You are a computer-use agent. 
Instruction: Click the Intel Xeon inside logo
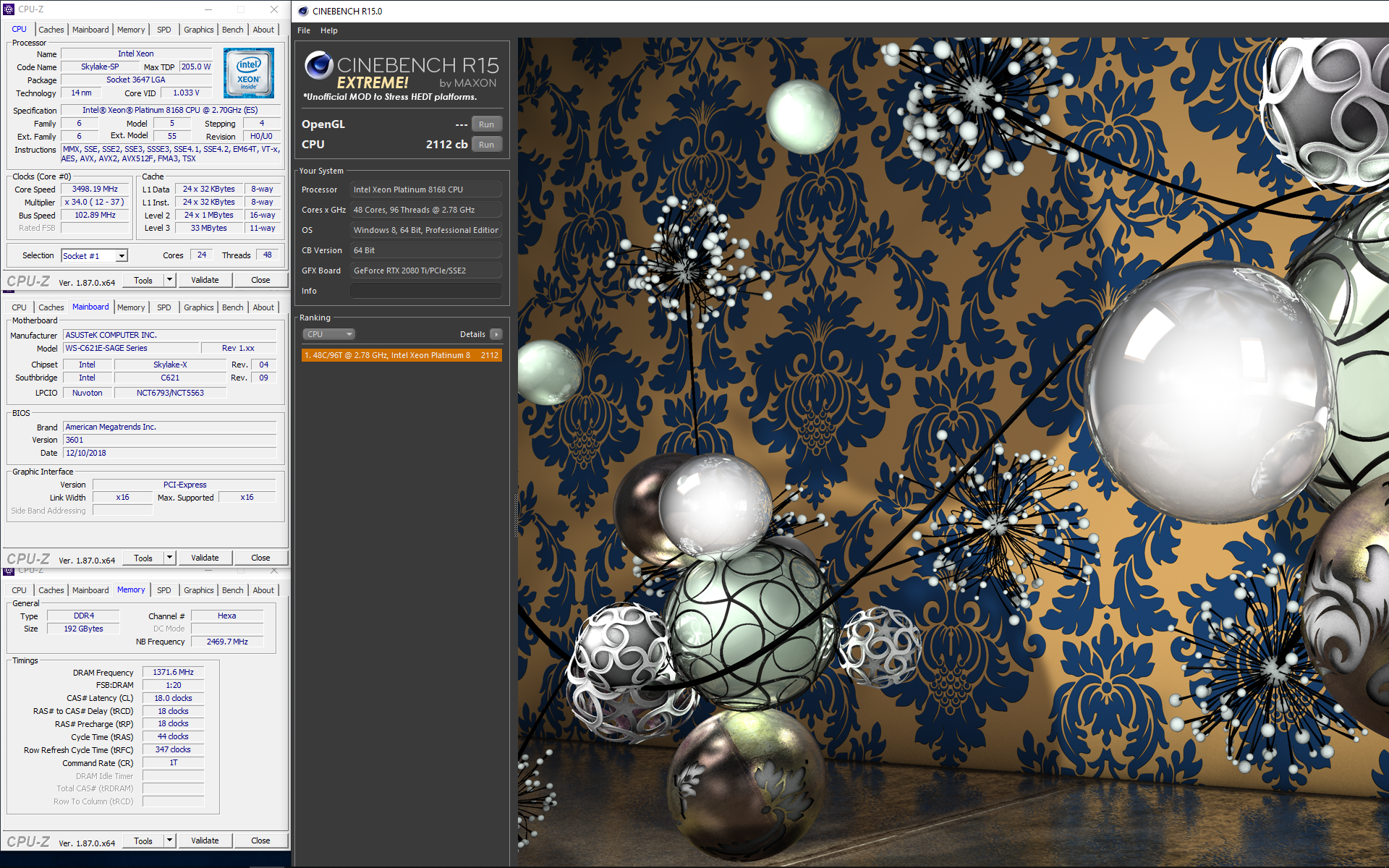point(249,73)
